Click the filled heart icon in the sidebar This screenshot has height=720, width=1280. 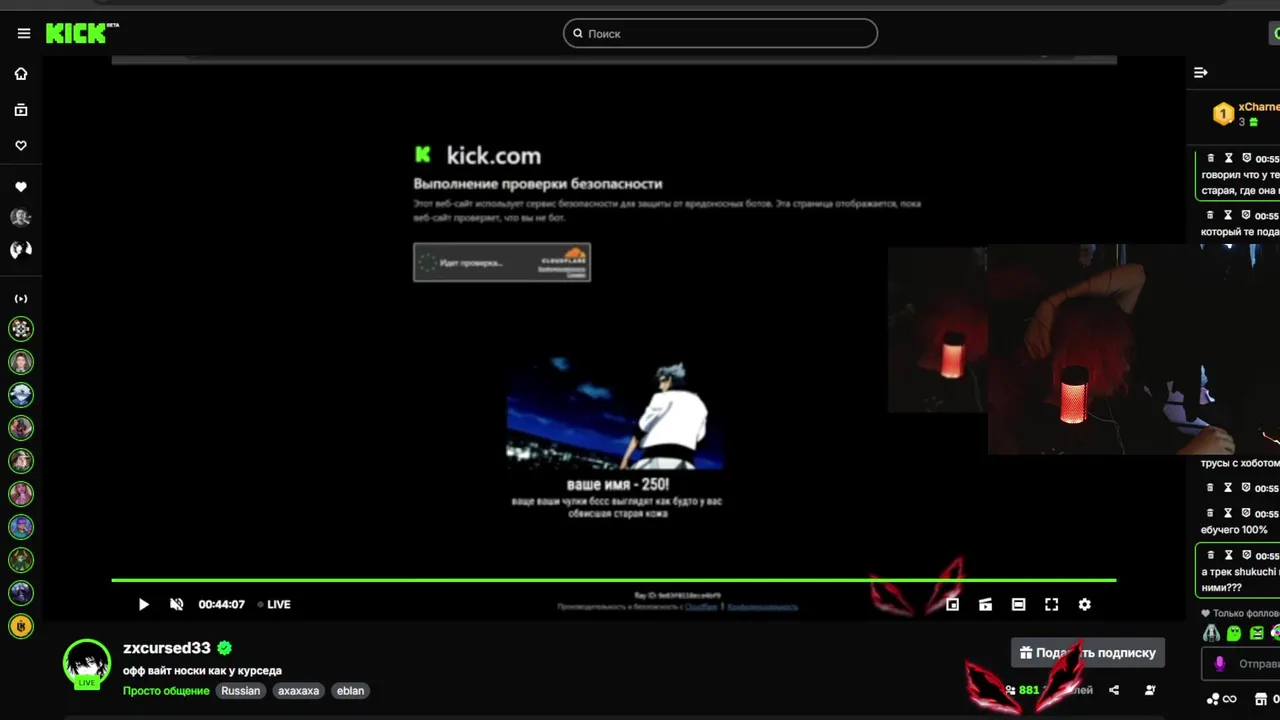coord(21,187)
